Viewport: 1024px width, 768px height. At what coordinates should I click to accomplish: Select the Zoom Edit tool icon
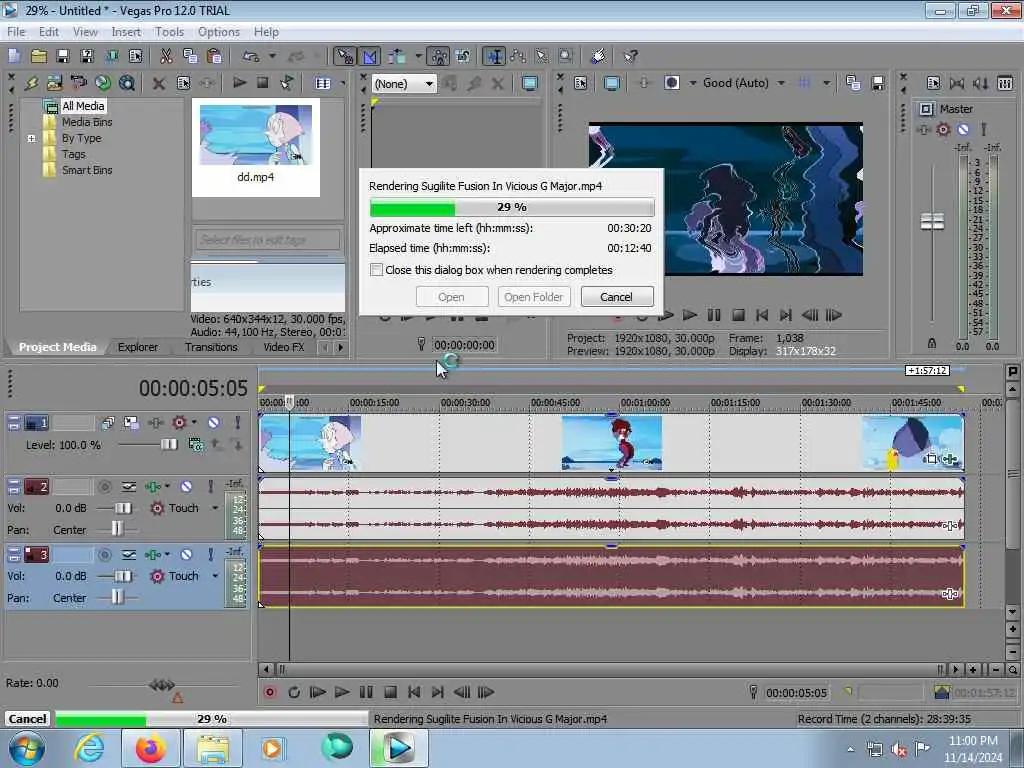pyautogui.click(x=566, y=56)
